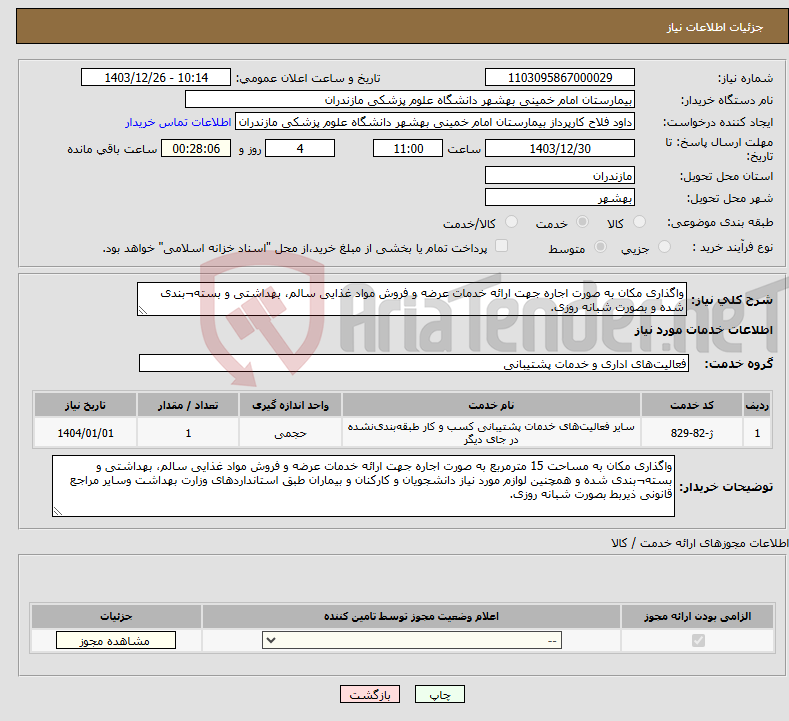
Task: Click the مشاهده مجوز button
Action: (116, 640)
